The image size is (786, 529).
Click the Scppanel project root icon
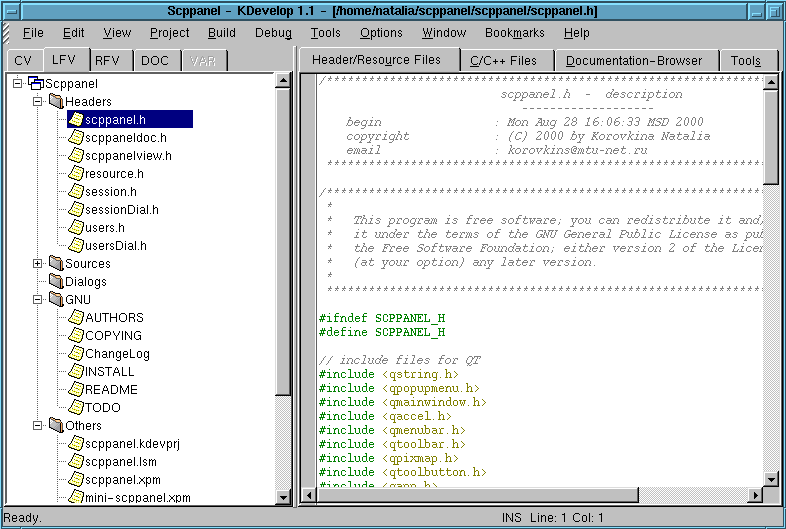(x=36, y=84)
